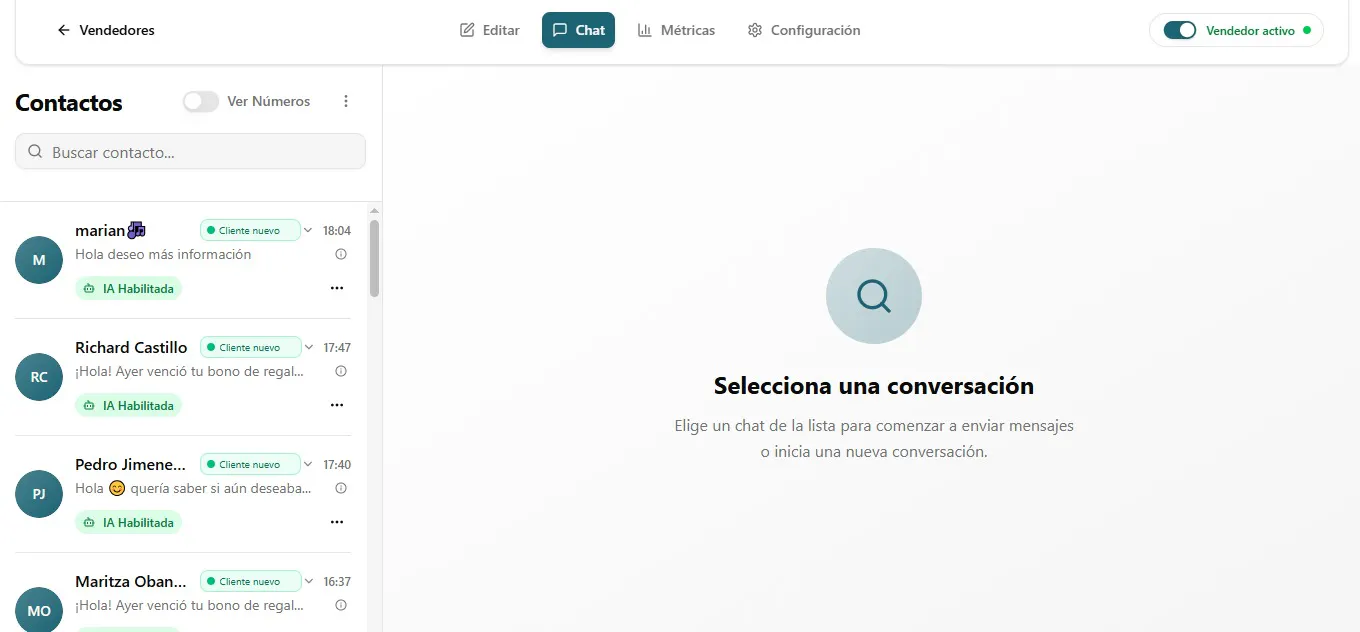The image size is (1360, 632).
Task: Go back to Vendedores
Action: click(x=106, y=30)
